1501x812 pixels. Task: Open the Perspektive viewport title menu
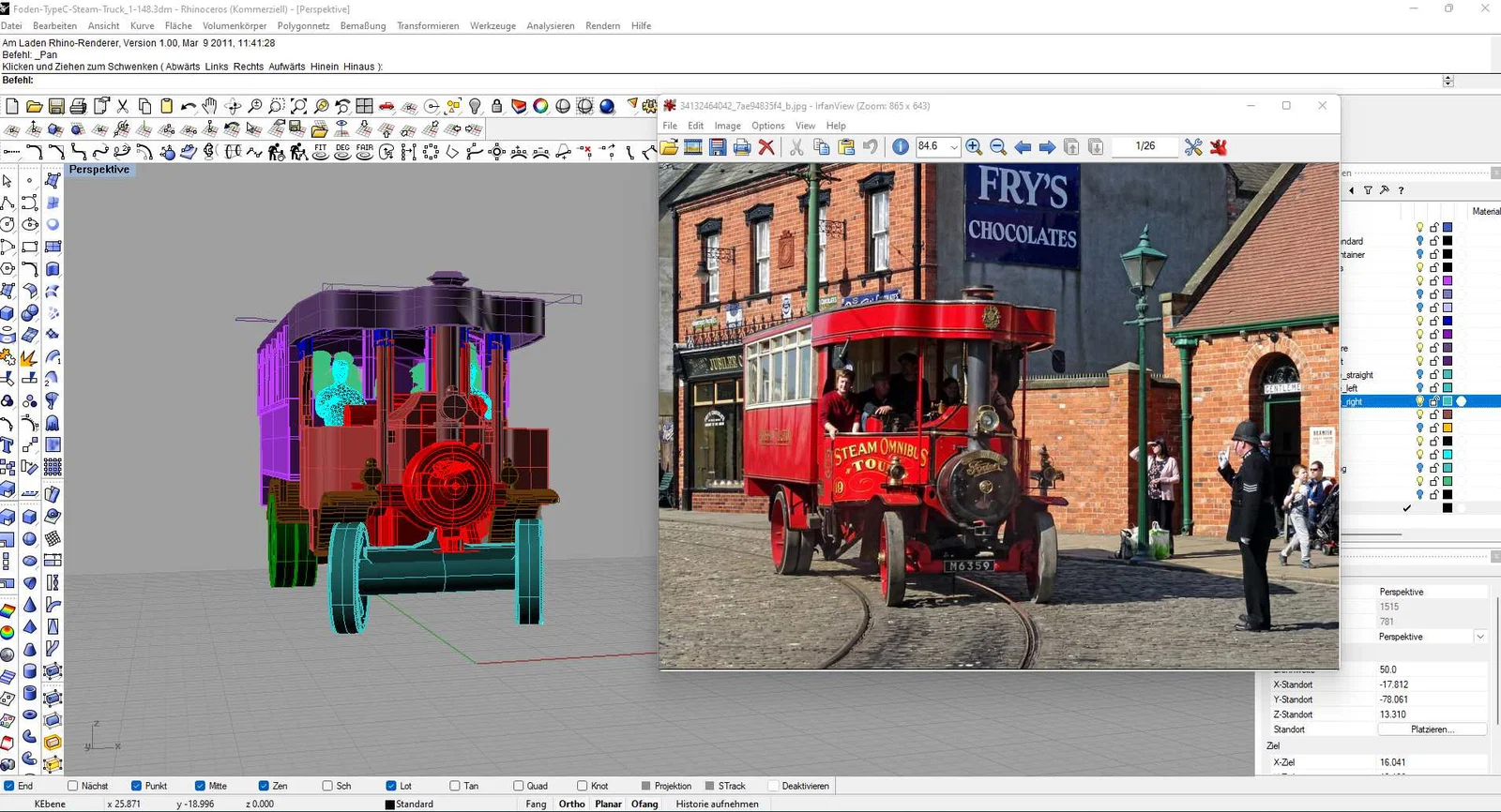pyautogui.click(x=99, y=170)
